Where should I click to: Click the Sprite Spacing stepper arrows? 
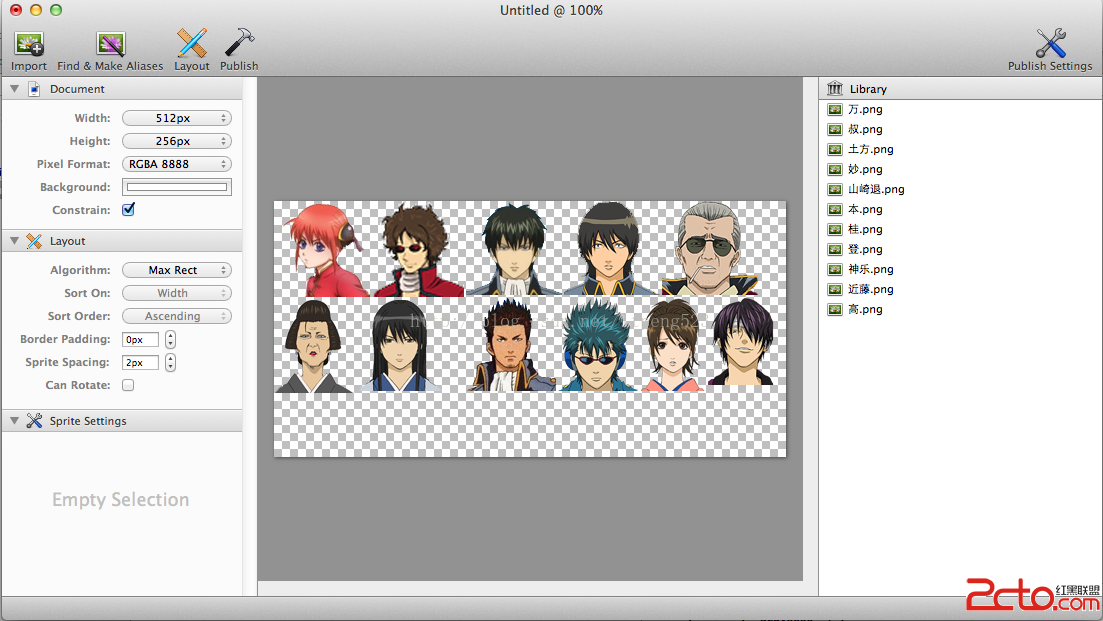[x=170, y=363]
